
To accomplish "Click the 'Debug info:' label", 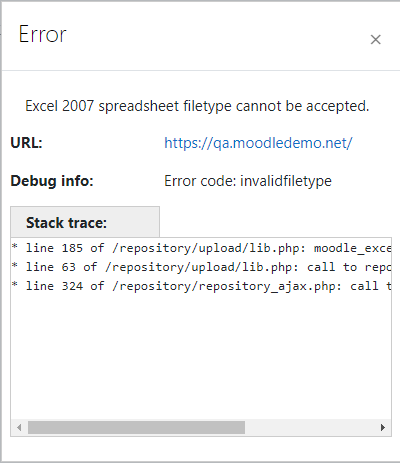I will pos(52,181).
